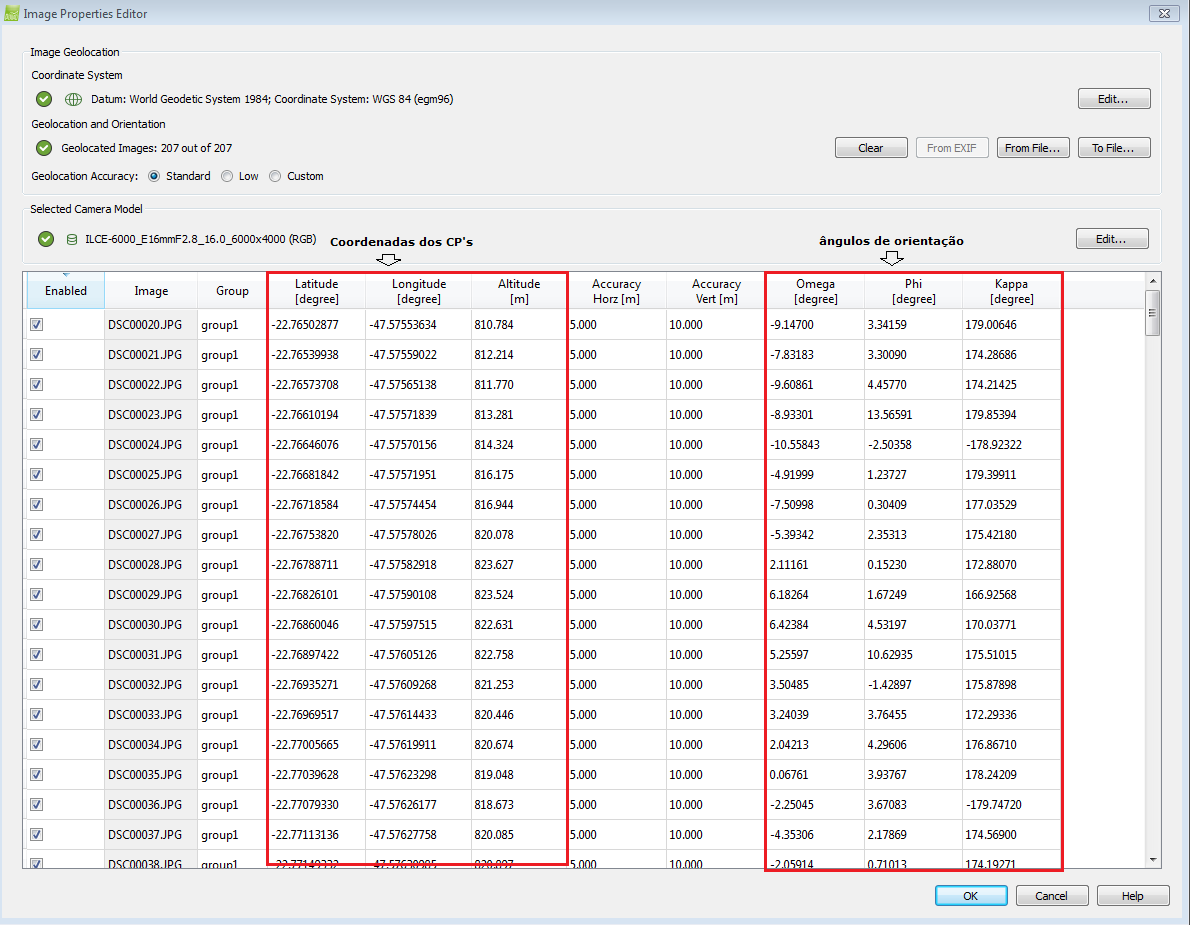Toggle the checkbox for DSC00036.JPG

coord(36,804)
